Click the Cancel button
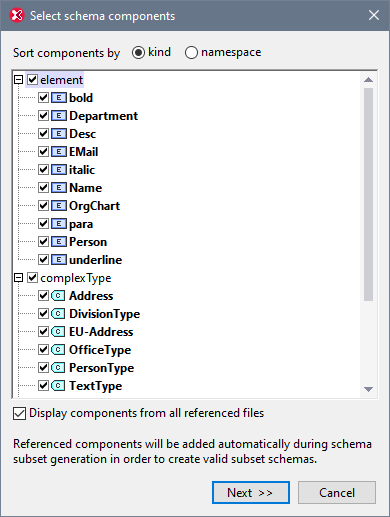Image resolution: width=390 pixels, height=517 pixels. 337,492
